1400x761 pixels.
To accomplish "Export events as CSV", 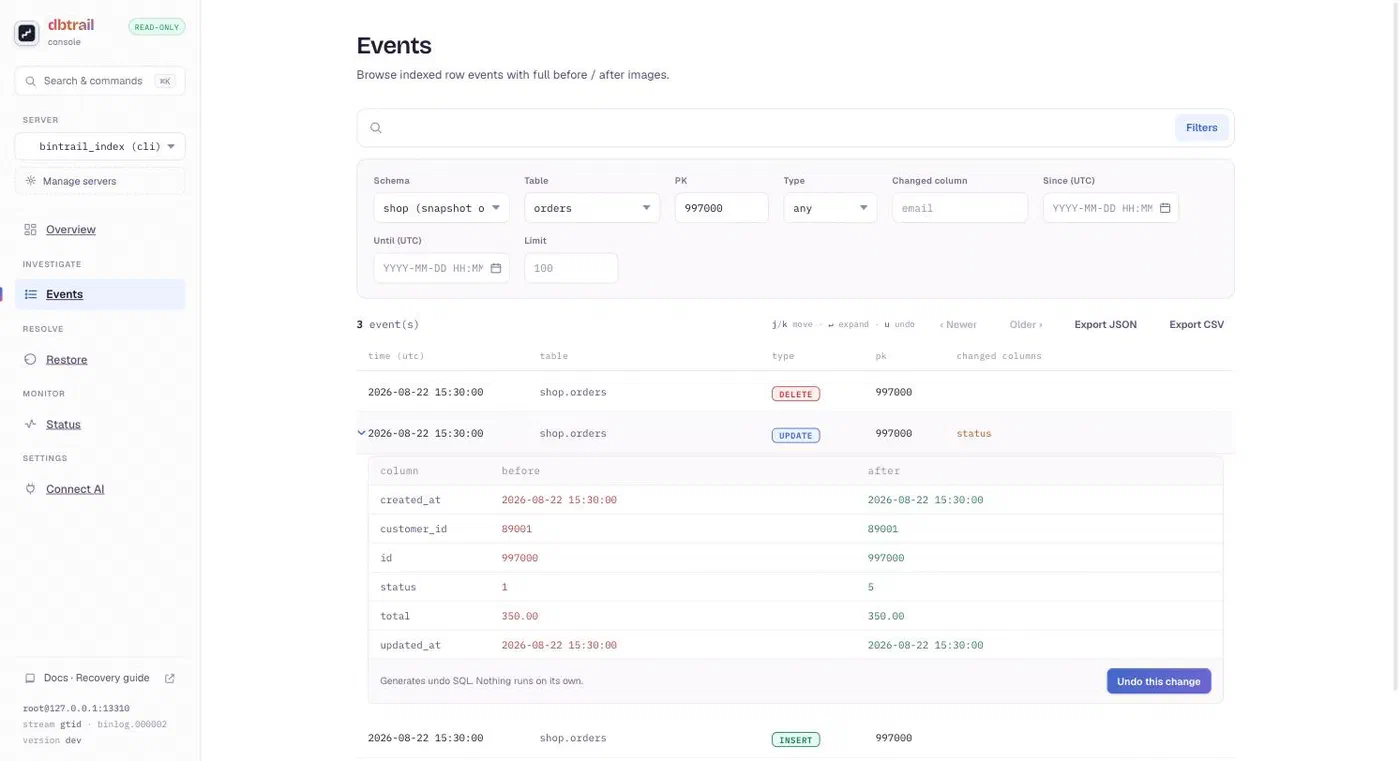I will point(1196,325).
